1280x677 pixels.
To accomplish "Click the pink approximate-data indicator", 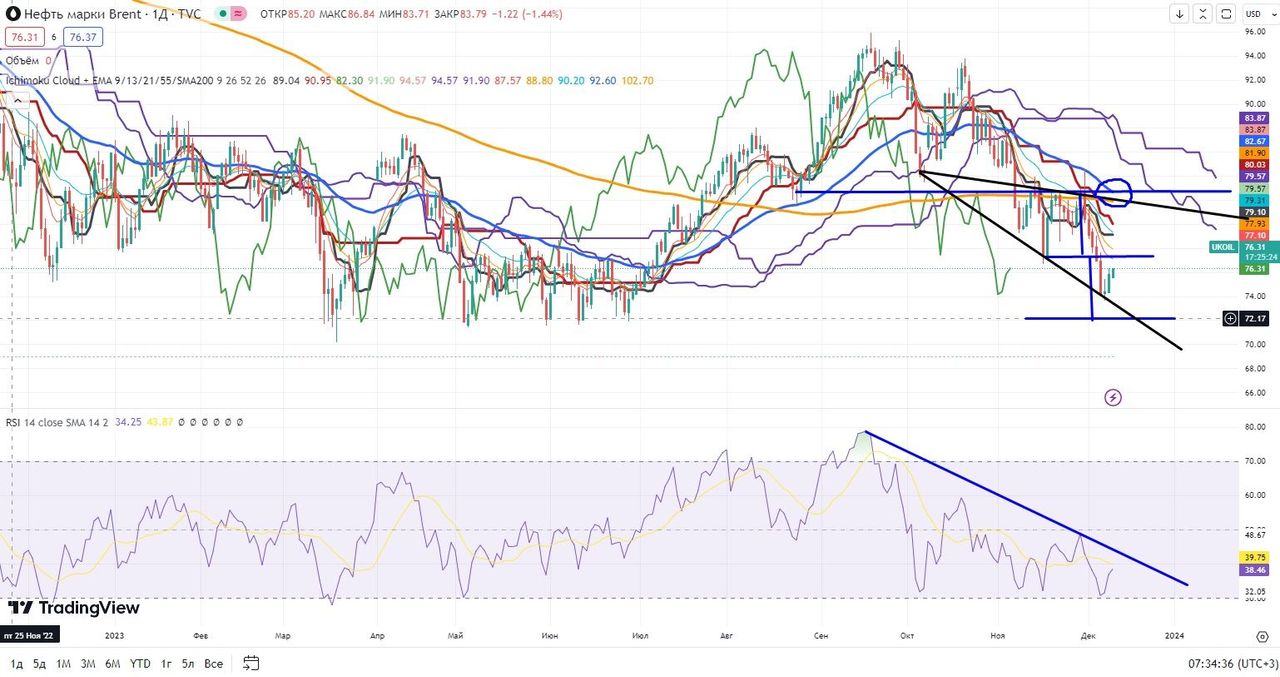I will [x=240, y=15].
